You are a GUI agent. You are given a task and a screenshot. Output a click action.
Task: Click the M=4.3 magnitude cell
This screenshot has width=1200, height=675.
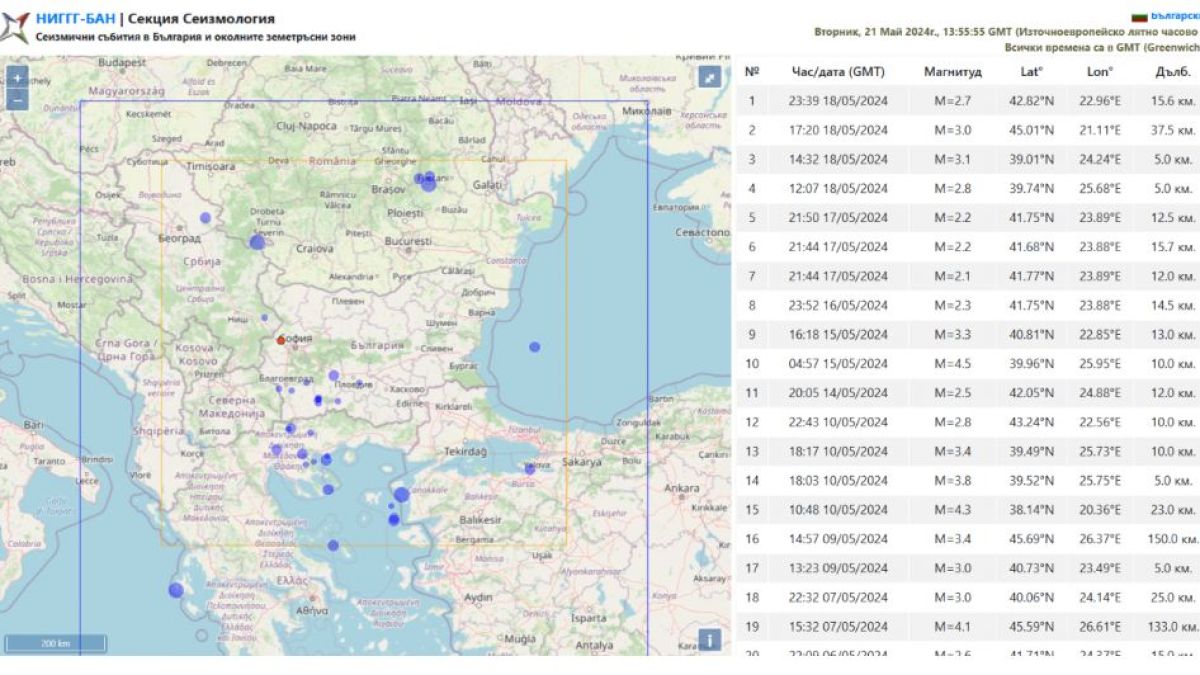pos(952,510)
